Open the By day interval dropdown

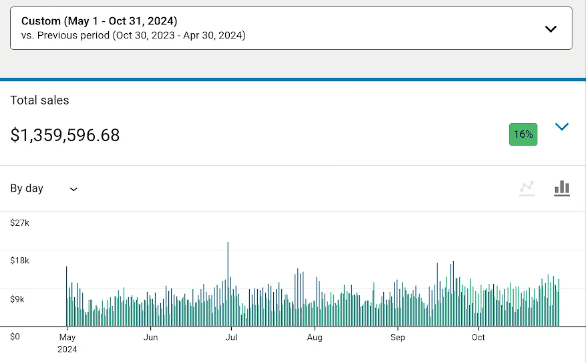tap(44, 188)
